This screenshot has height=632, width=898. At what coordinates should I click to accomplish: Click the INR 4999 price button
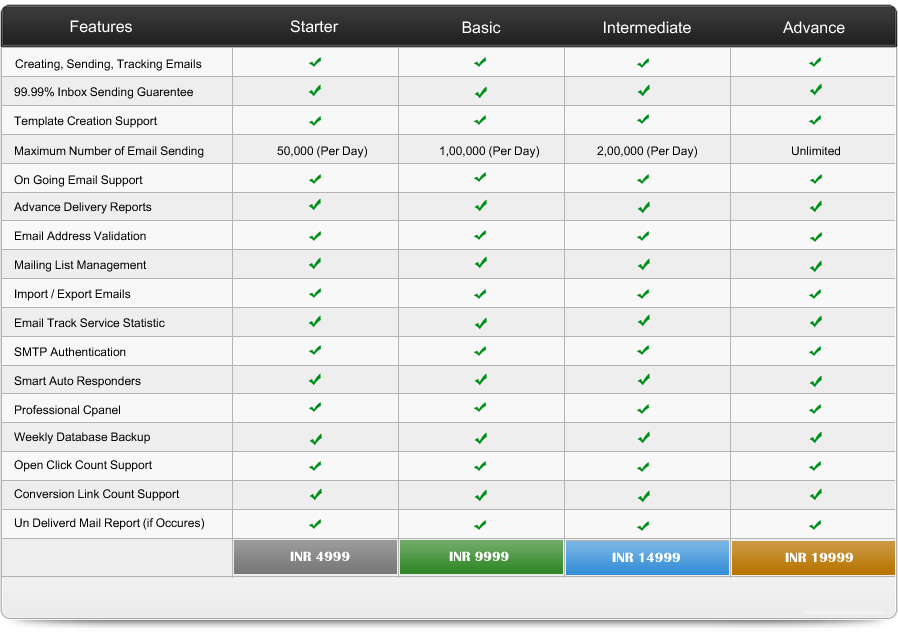[x=315, y=557]
